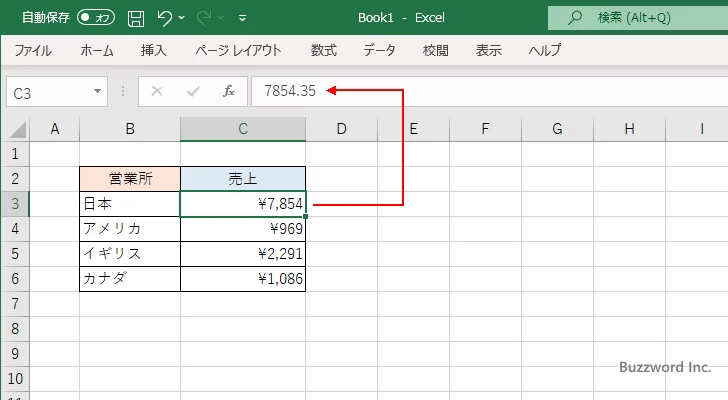Screen dimensions: 728x400
Task: Select row 5 header
Action: click(x=15, y=254)
